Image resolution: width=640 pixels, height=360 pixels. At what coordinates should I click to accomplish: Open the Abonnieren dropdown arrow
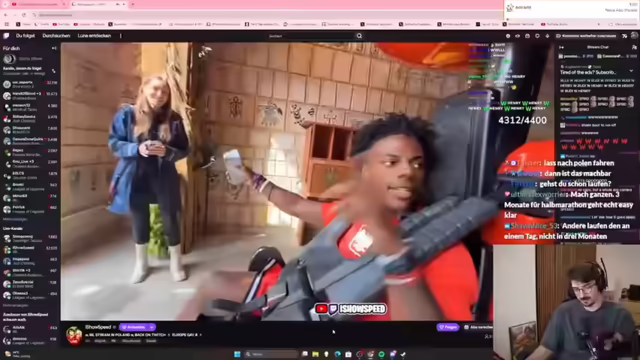point(152,327)
